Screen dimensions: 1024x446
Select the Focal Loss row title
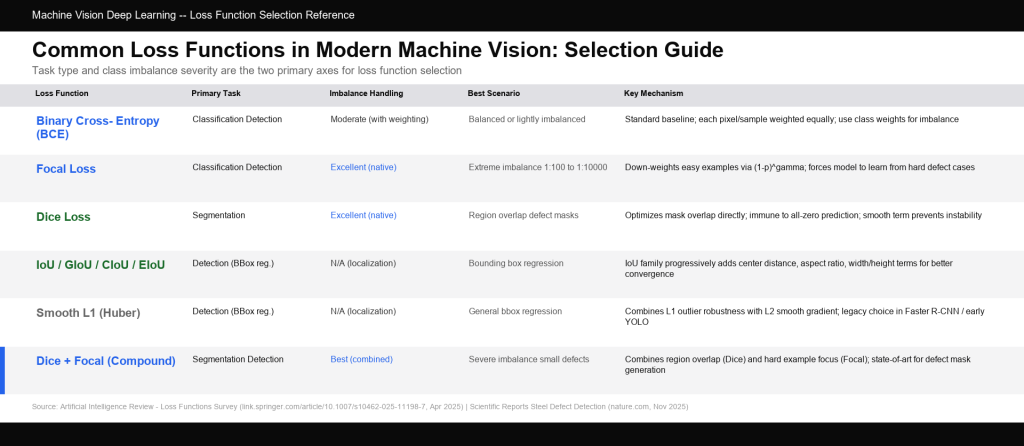pos(66,169)
